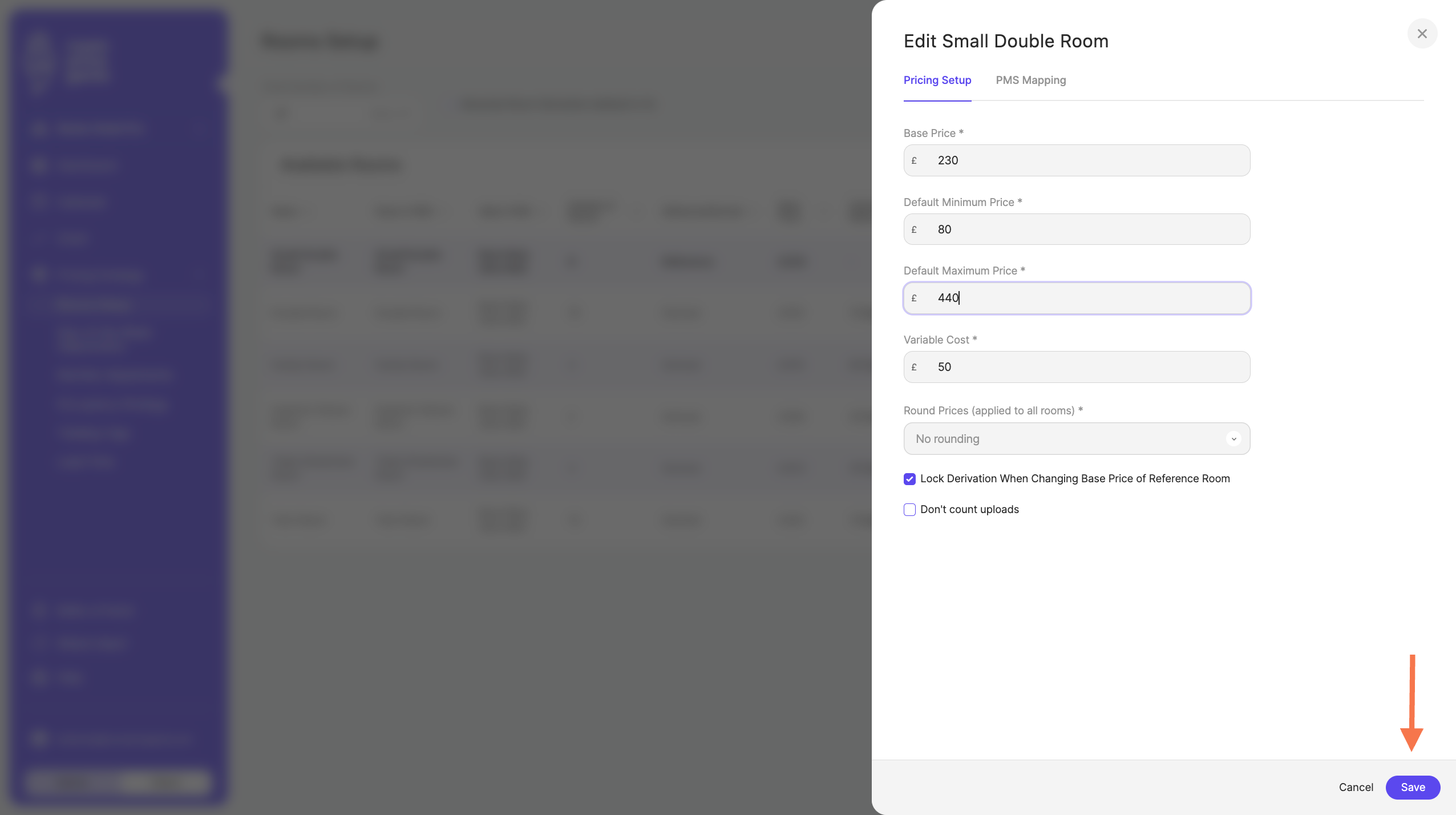
Task: Cancel editing the room
Action: pyautogui.click(x=1356, y=787)
